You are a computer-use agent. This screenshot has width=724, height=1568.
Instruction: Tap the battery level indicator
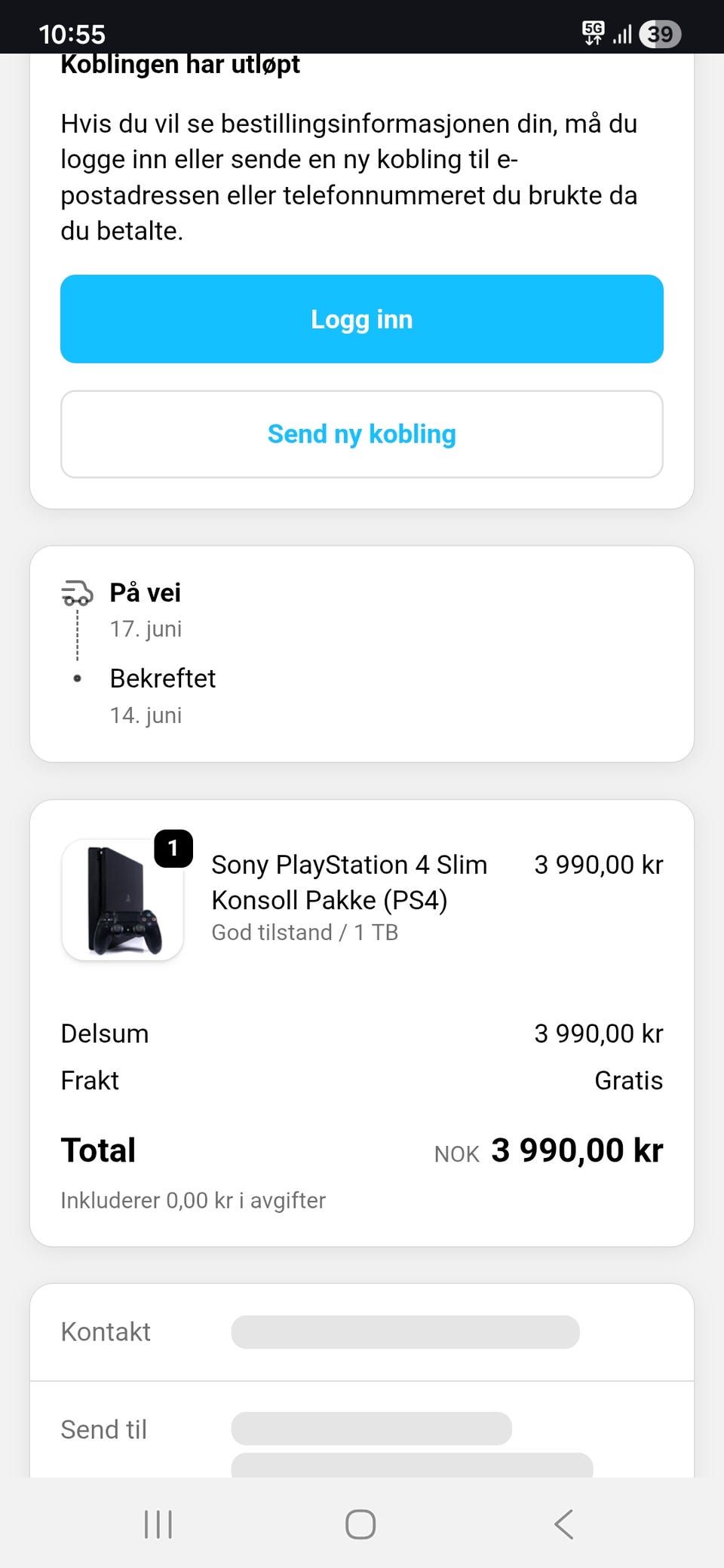(660, 34)
